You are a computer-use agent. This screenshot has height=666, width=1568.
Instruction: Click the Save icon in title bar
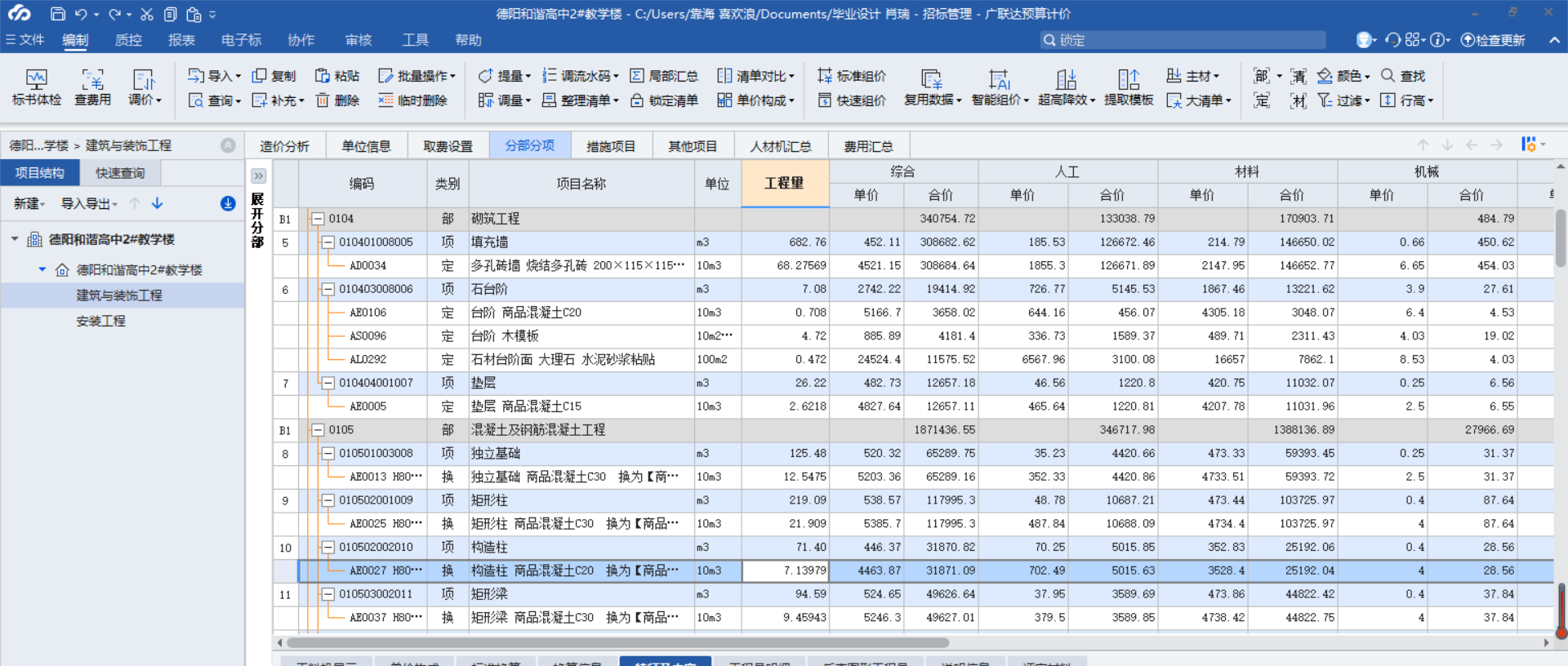coord(57,14)
